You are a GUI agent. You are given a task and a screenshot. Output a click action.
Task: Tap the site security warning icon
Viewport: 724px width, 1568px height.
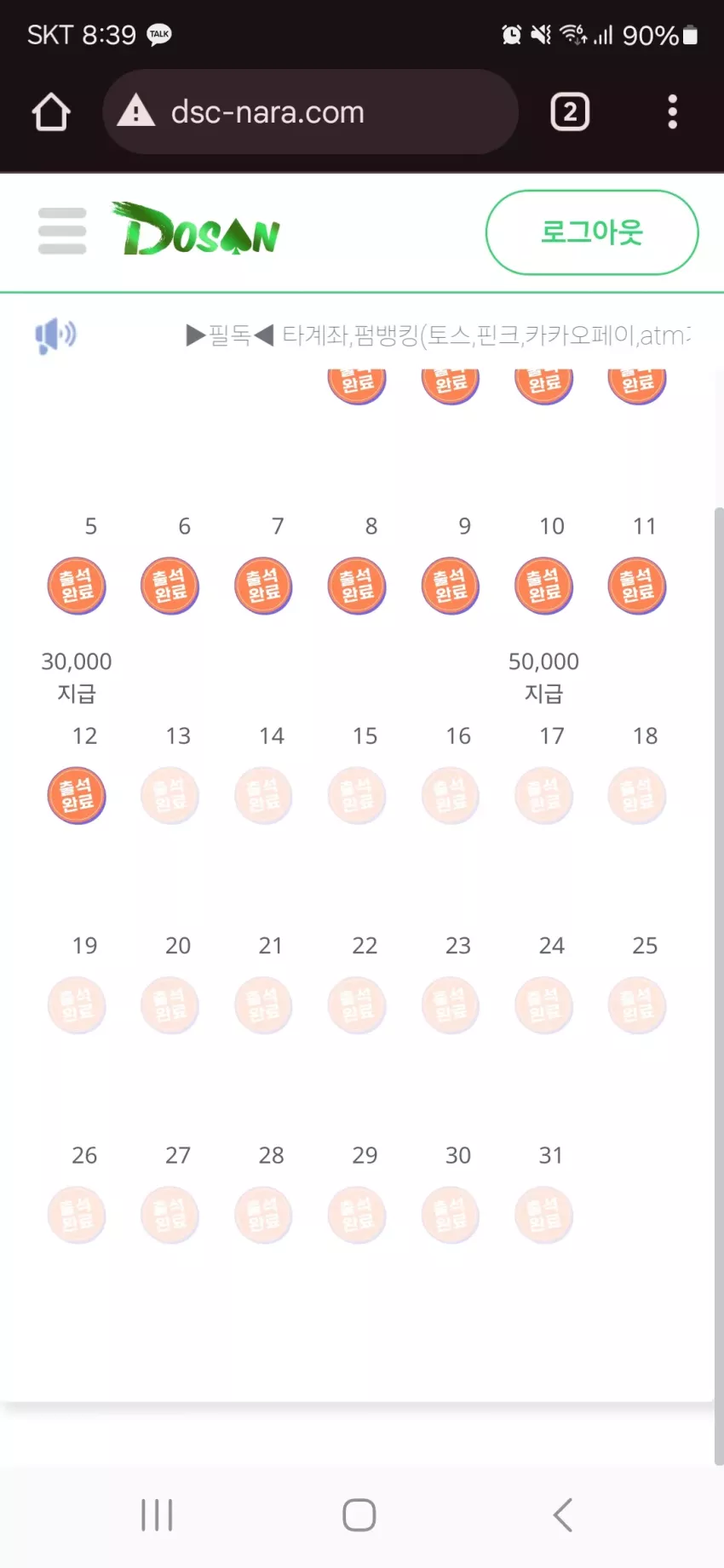pos(136,112)
